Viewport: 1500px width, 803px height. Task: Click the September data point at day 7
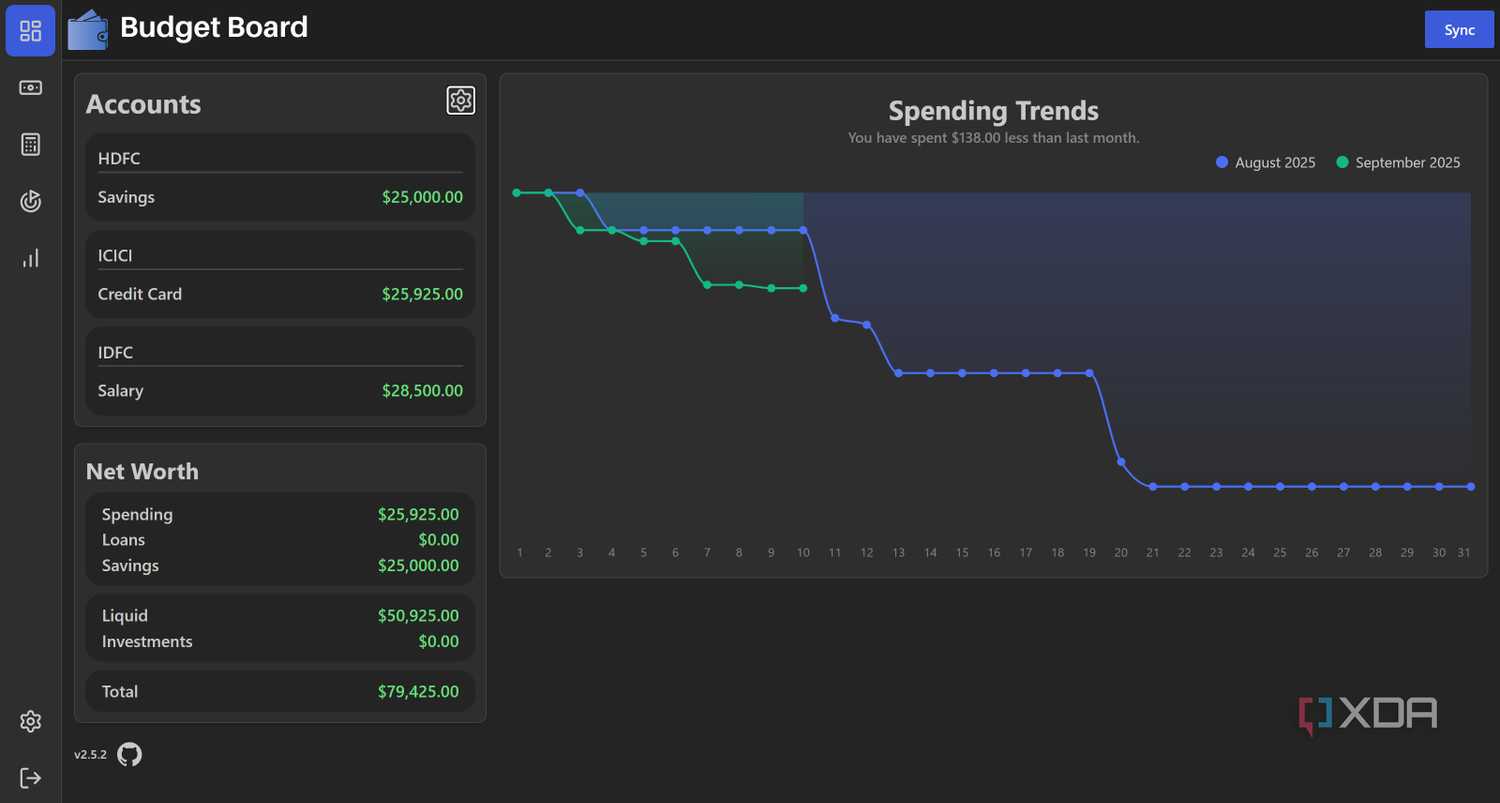tap(707, 285)
